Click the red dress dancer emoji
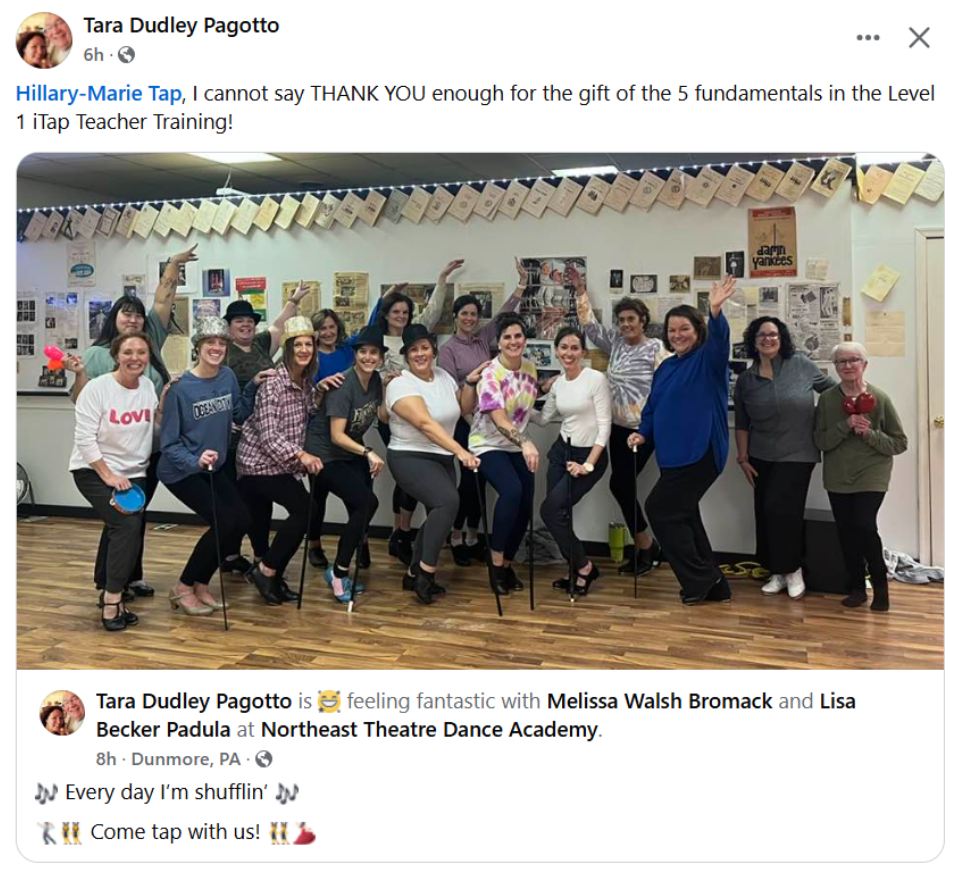The height and width of the screenshot is (869, 953). pos(304,832)
